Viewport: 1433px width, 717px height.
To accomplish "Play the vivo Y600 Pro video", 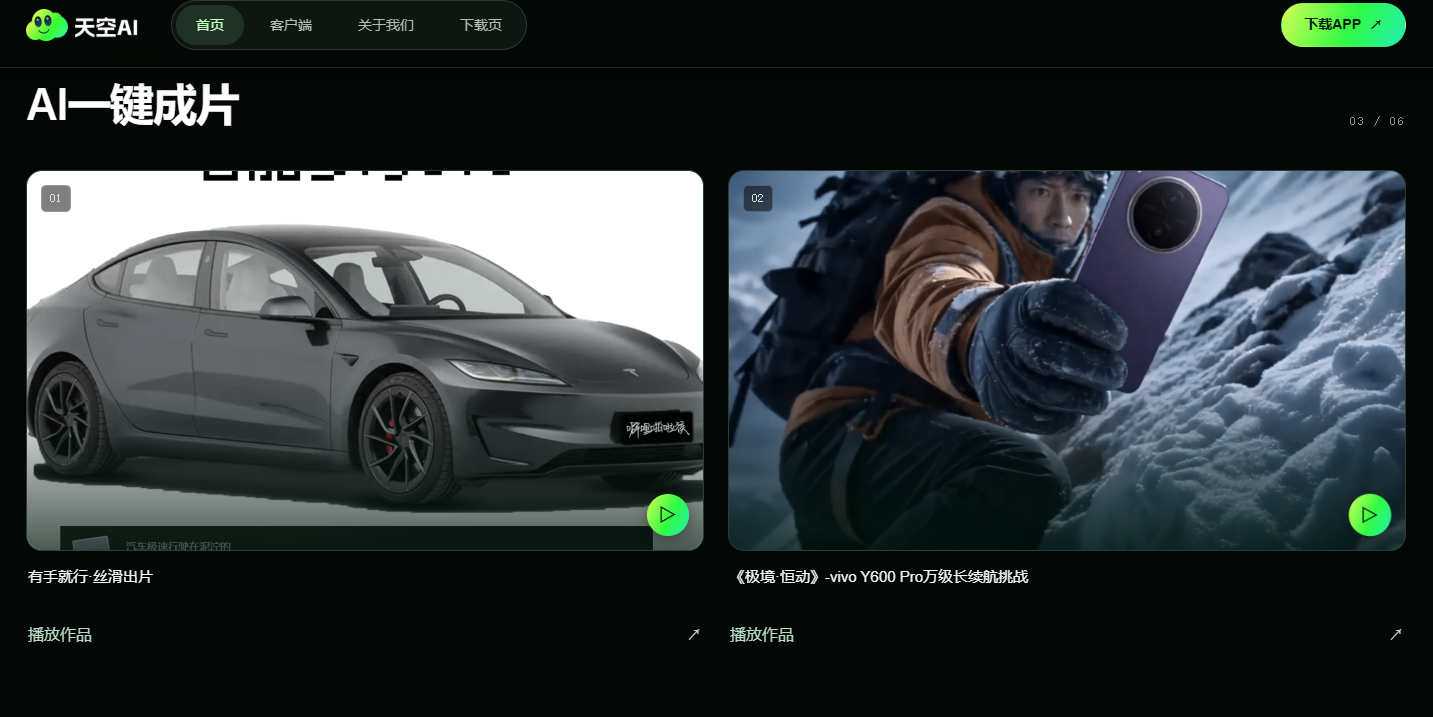I will 1370,515.
